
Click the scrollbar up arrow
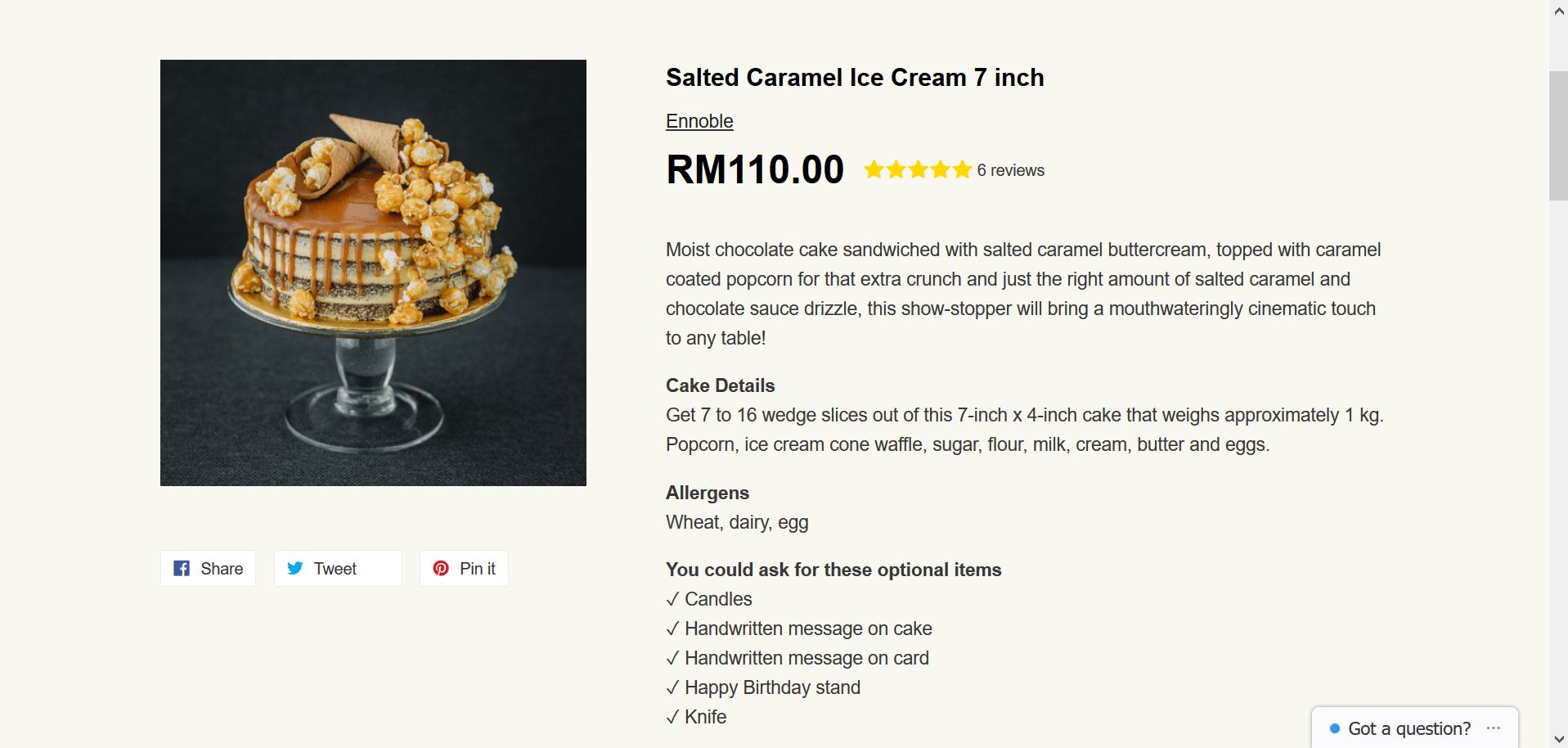tap(1558, 11)
